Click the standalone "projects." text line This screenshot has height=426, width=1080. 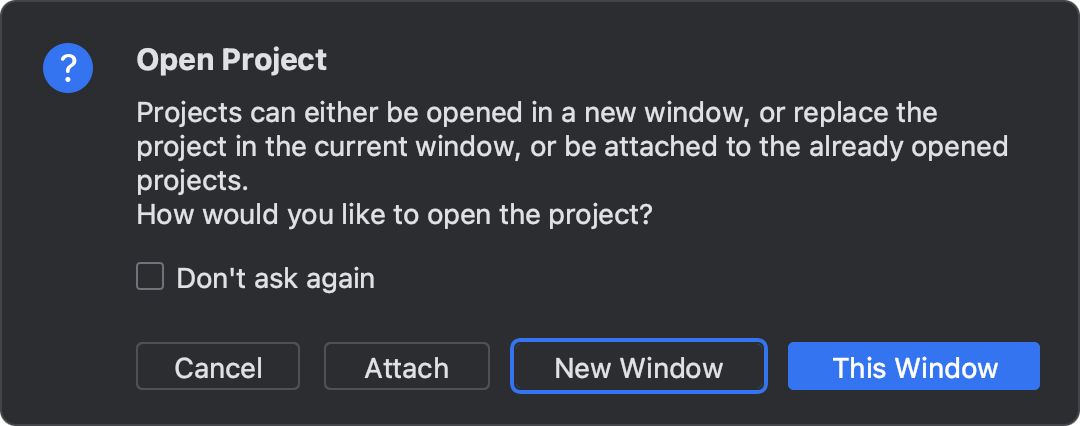pyautogui.click(x=191, y=183)
